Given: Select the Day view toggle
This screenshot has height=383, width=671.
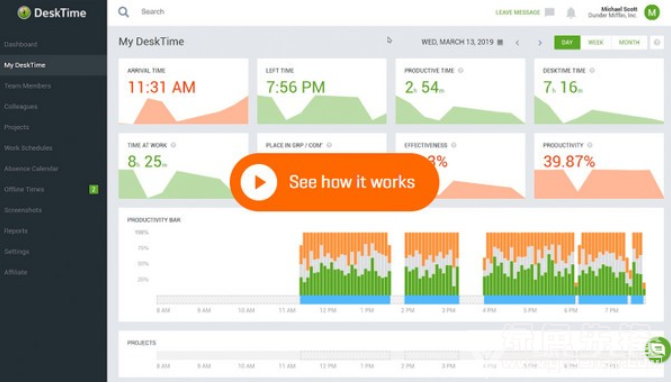Looking at the screenshot, I should [567, 42].
